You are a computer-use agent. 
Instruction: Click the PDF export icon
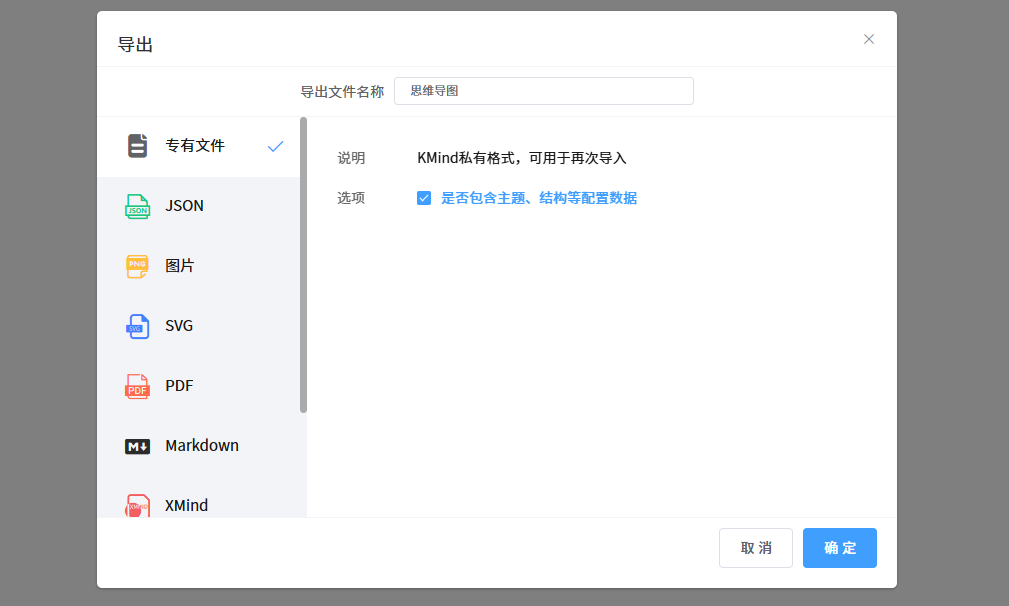[137, 385]
